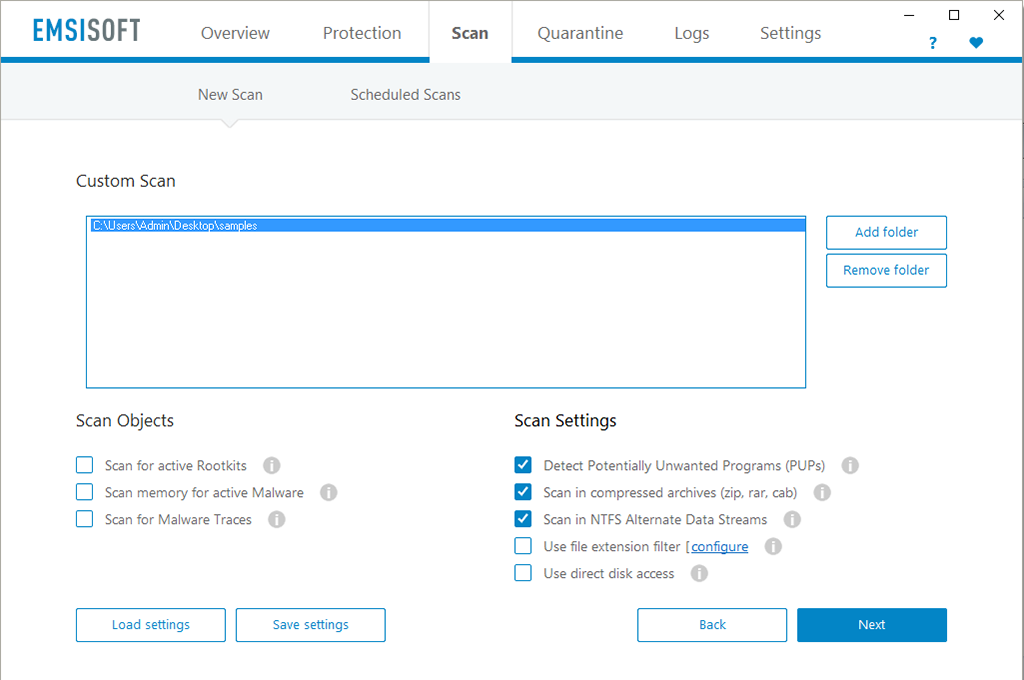Click the help question mark icon
The image size is (1024, 680).
(x=933, y=43)
